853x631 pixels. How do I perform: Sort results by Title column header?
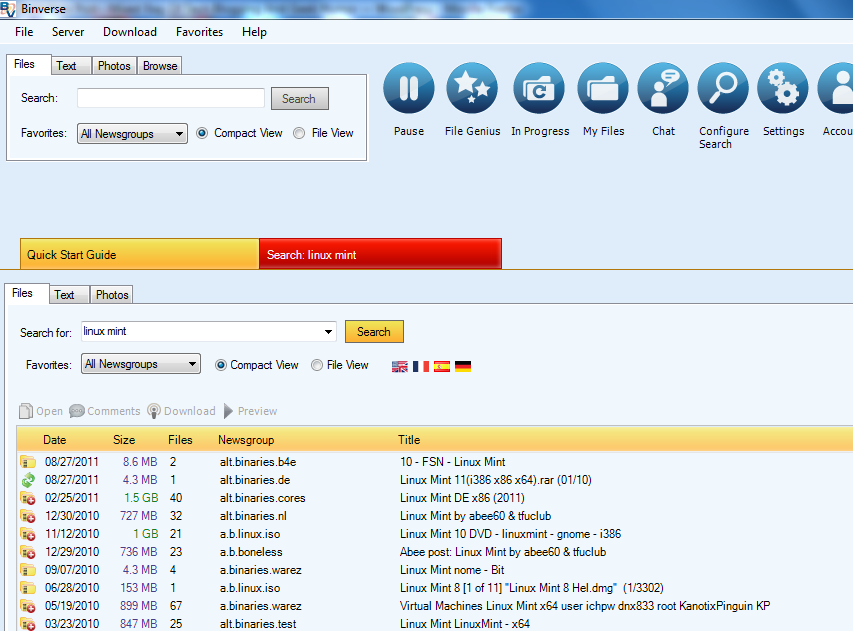pos(409,440)
